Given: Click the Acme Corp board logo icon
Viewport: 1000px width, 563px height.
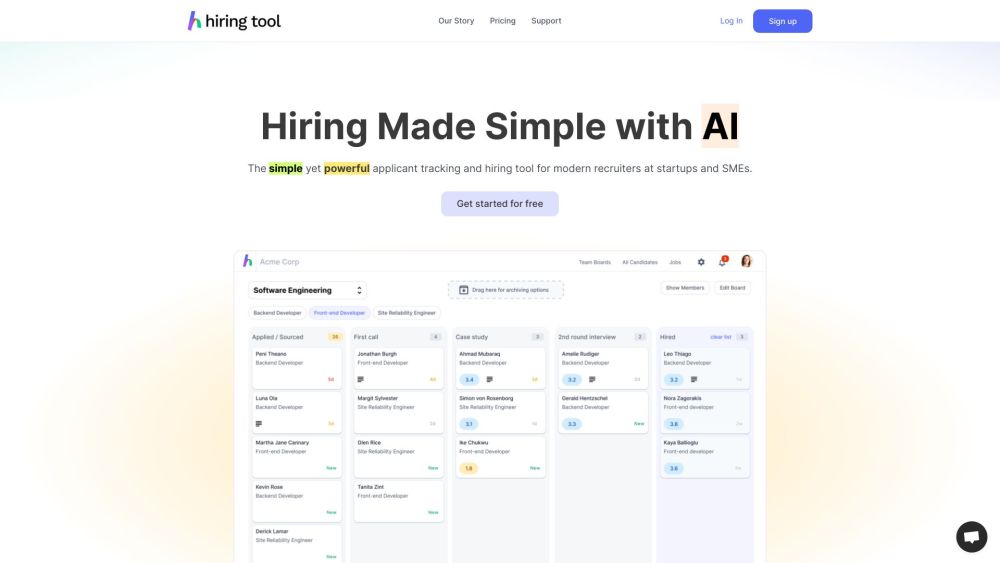Looking at the screenshot, I should [248, 262].
